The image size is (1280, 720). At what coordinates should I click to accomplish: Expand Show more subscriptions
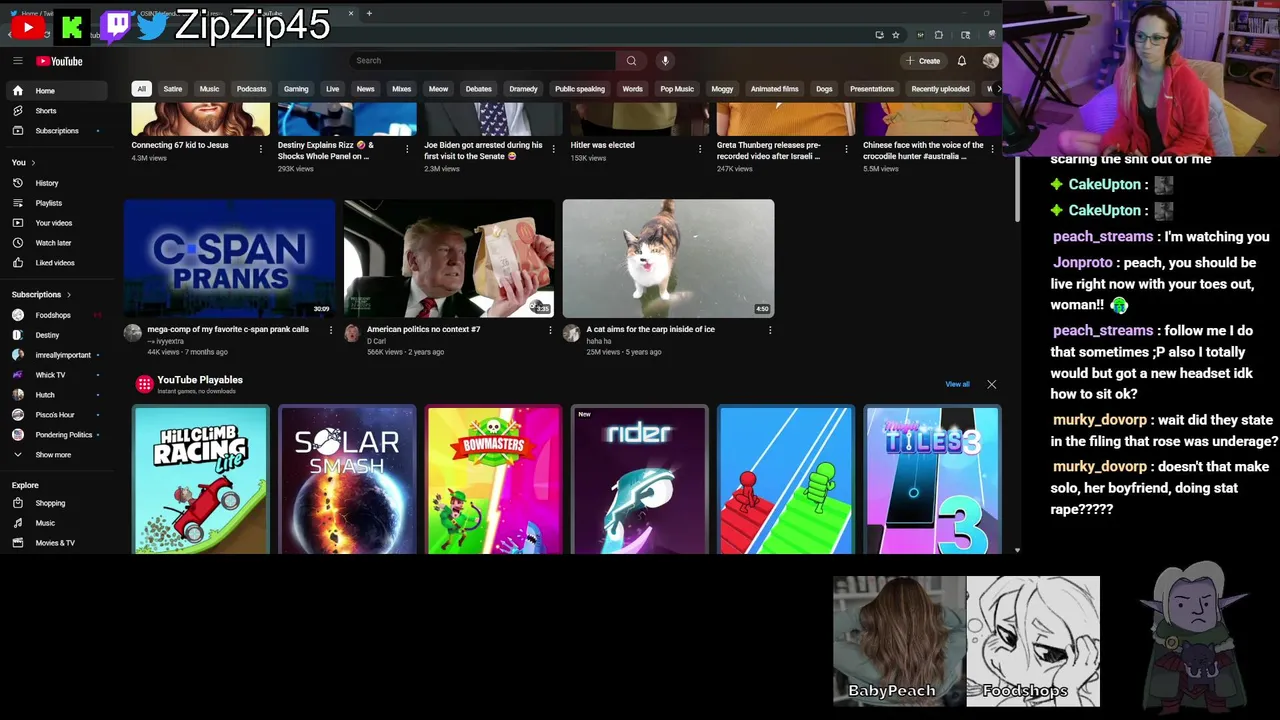pyautogui.click(x=58, y=455)
